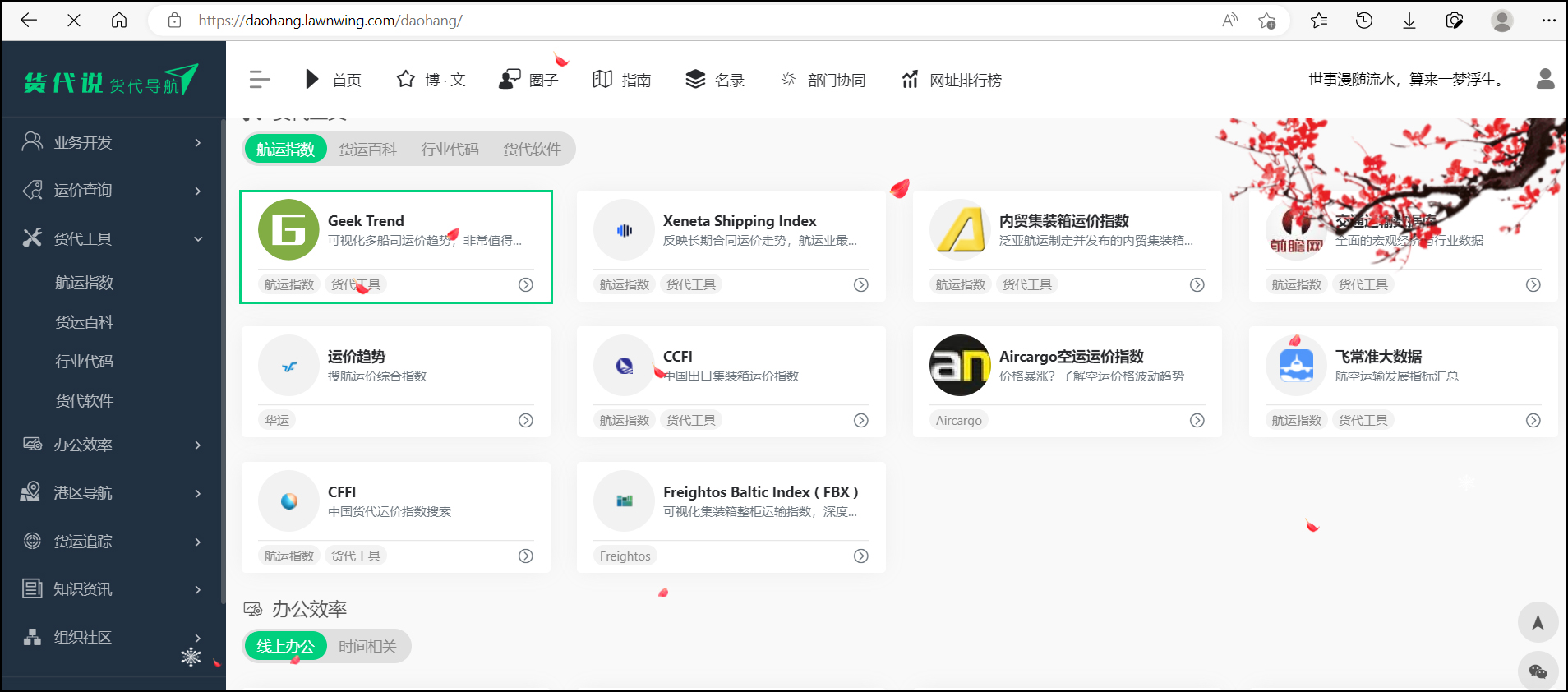The width and height of the screenshot is (1568, 692).
Task: Click the snowflake effect icon in sidebar
Action: [x=191, y=657]
